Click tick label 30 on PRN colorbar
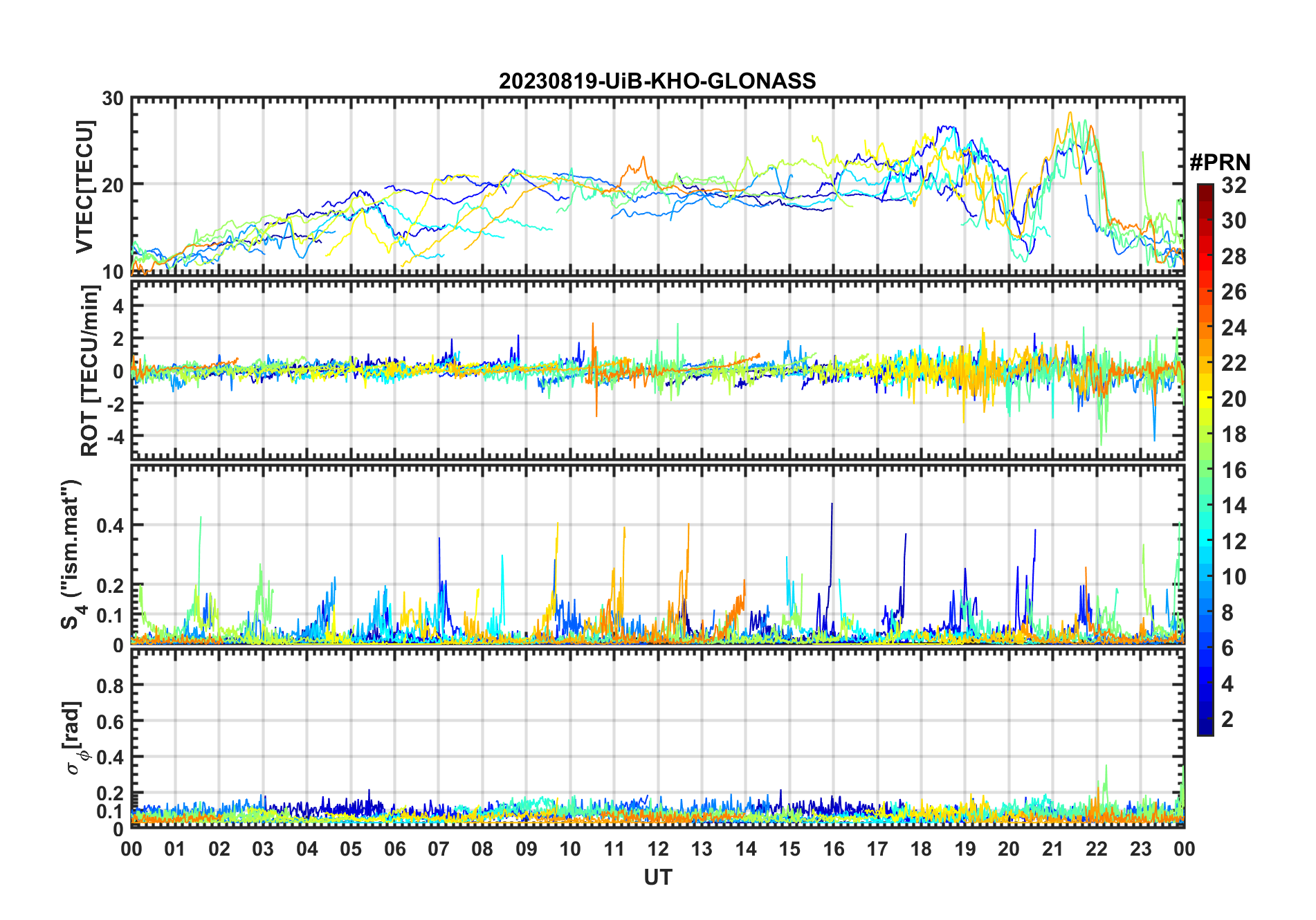The width and height of the screenshot is (1316, 920). 1234,221
